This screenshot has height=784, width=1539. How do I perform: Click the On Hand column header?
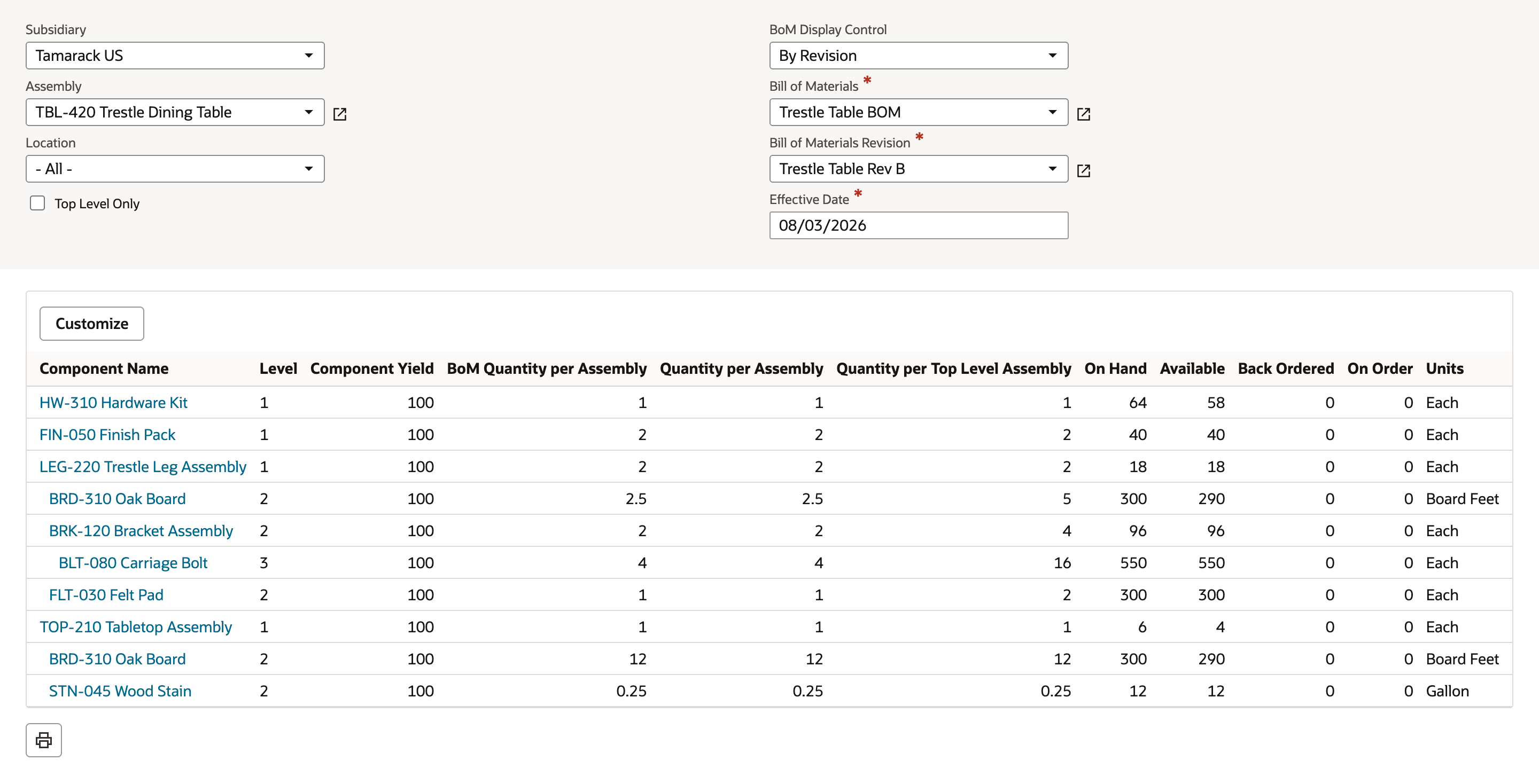click(1115, 369)
